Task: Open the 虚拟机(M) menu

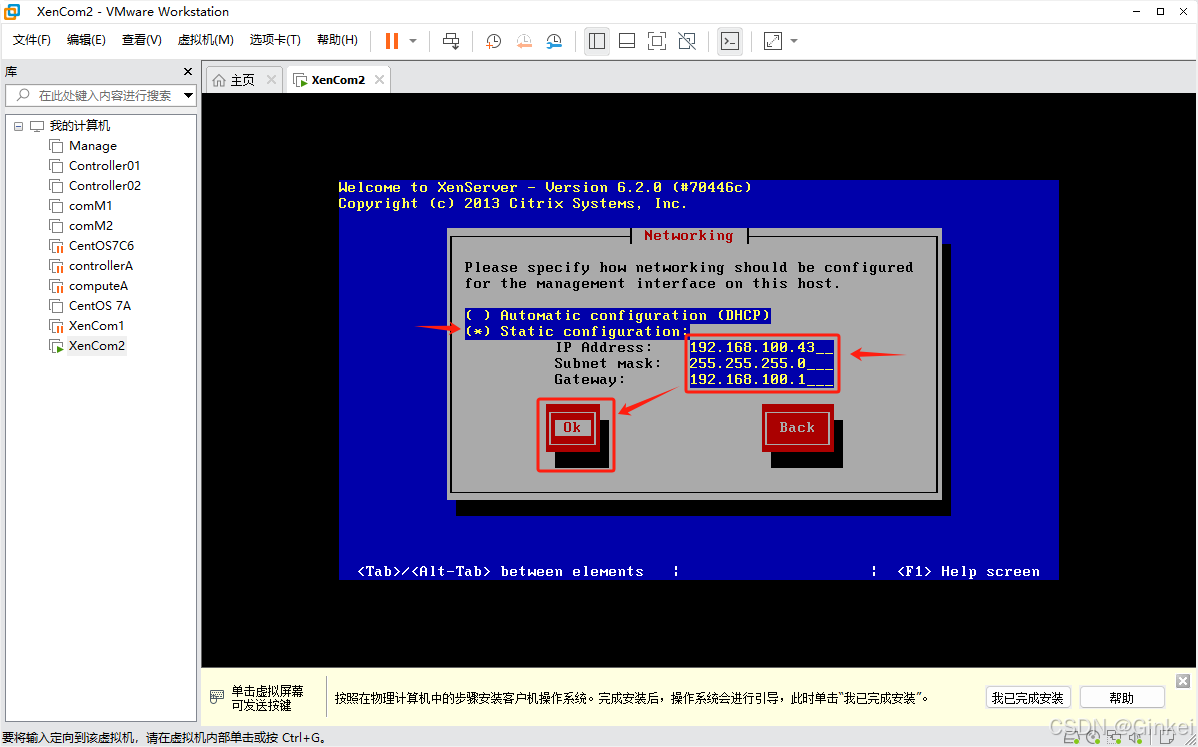Action: coord(206,40)
